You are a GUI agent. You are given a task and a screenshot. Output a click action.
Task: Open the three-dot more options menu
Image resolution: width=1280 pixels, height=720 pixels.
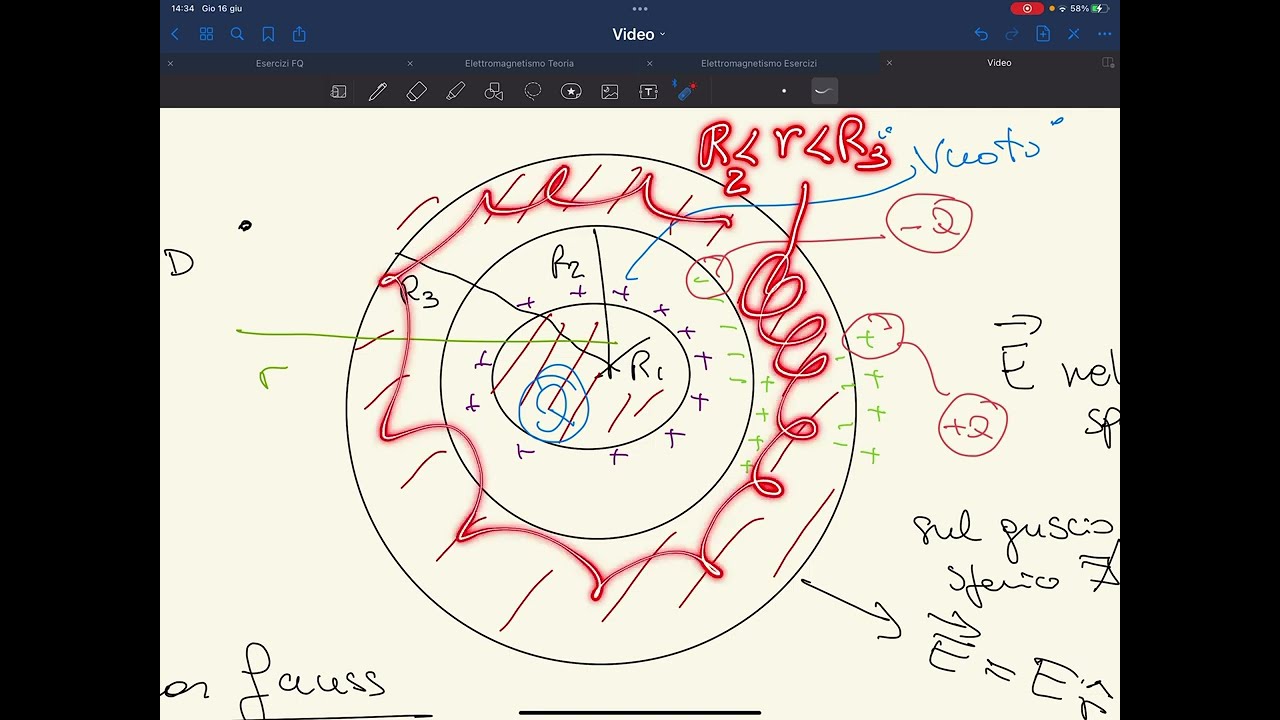click(1104, 34)
